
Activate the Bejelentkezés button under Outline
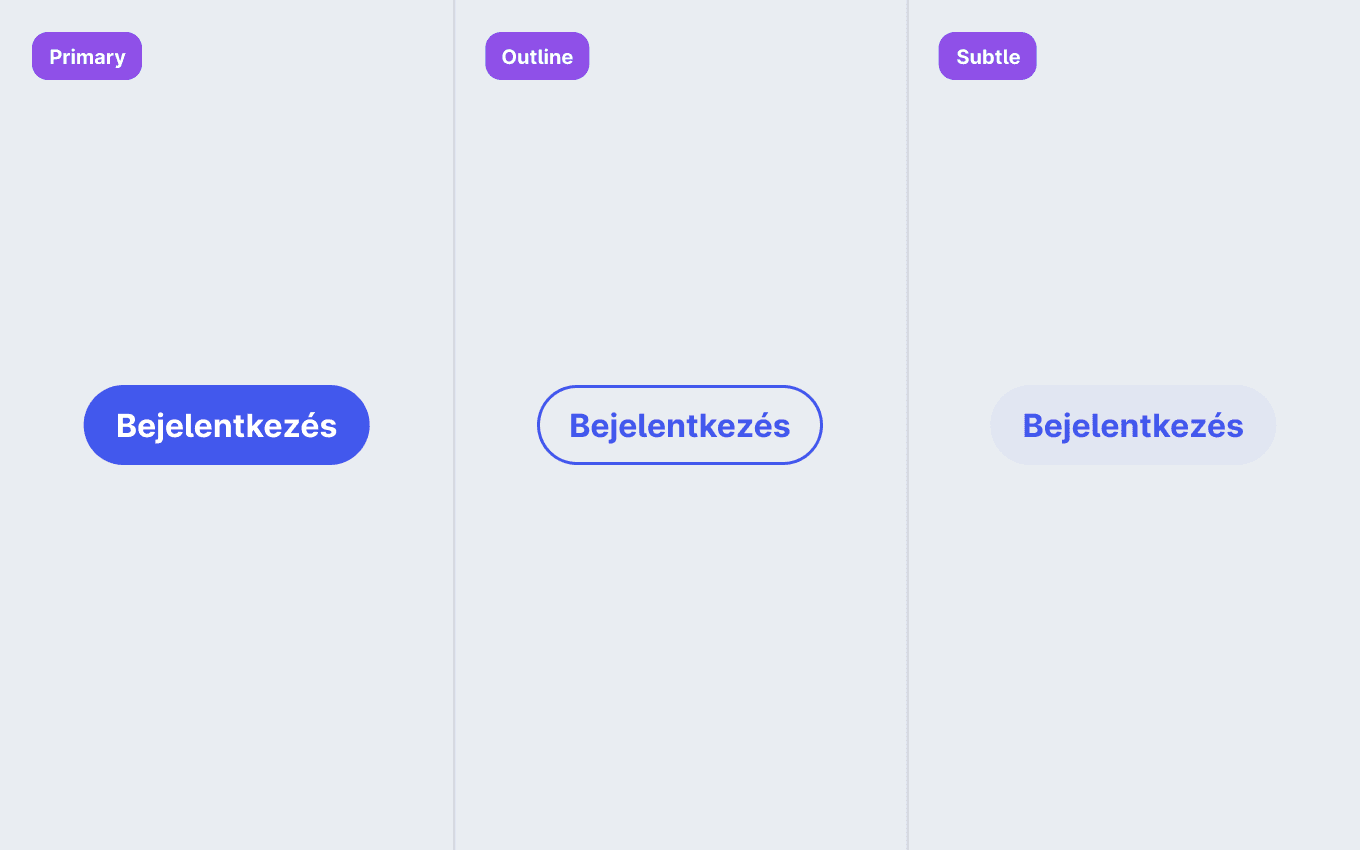point(680,425)
